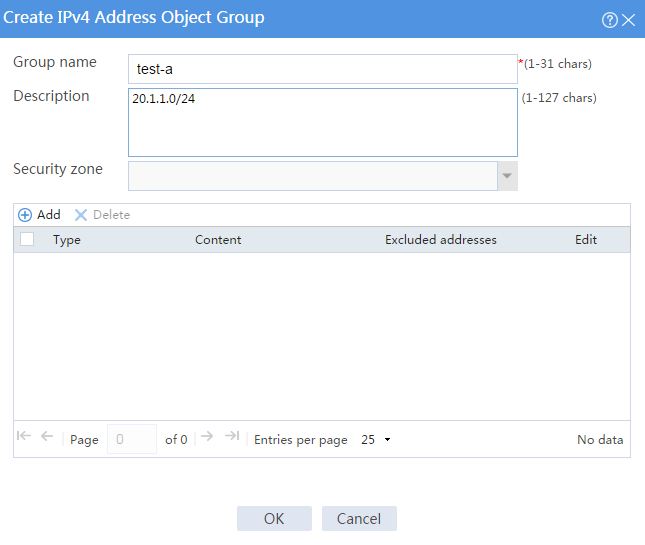Image resolution: width=645 pixels, height=545 pixels.
Task: Click into the Description text area
Action: coord(322,123)
